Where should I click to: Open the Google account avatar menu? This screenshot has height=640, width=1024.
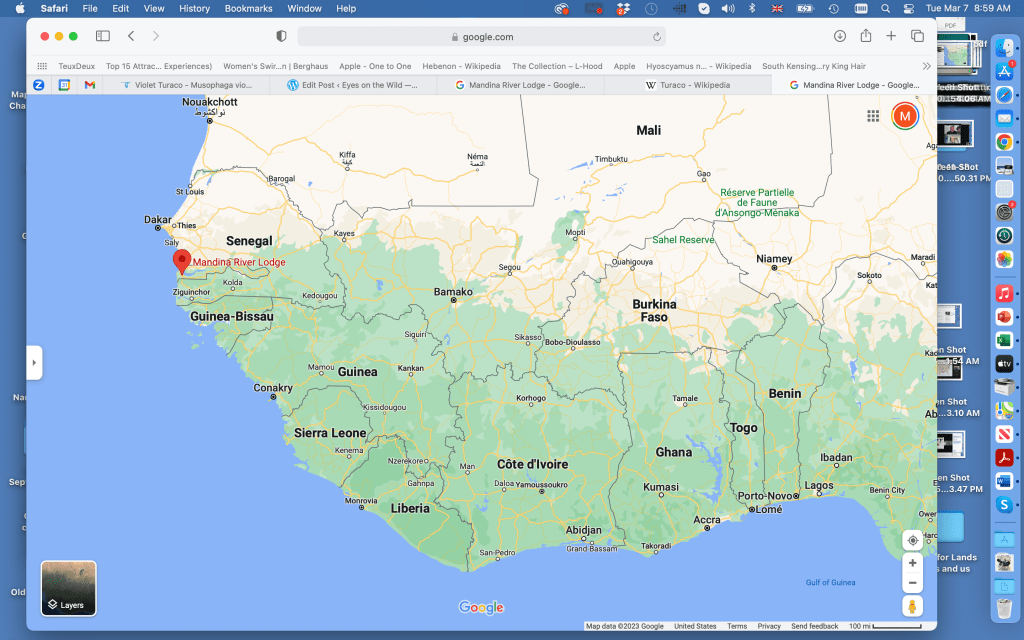click(x=905, y=116)
